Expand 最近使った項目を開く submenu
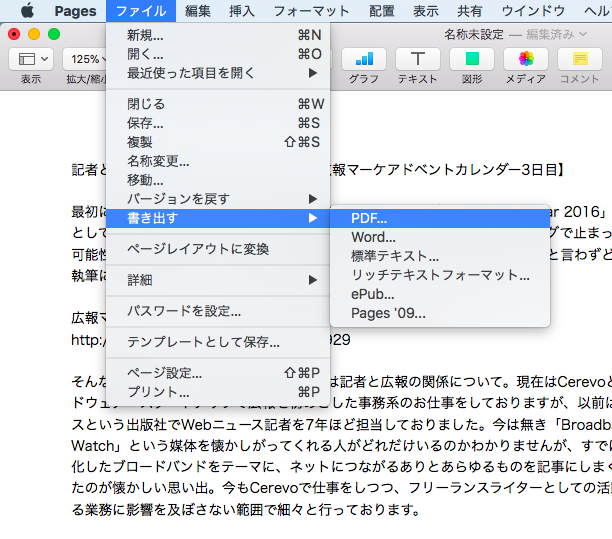This screenshot has height=539, width=612. click(190, 73)
